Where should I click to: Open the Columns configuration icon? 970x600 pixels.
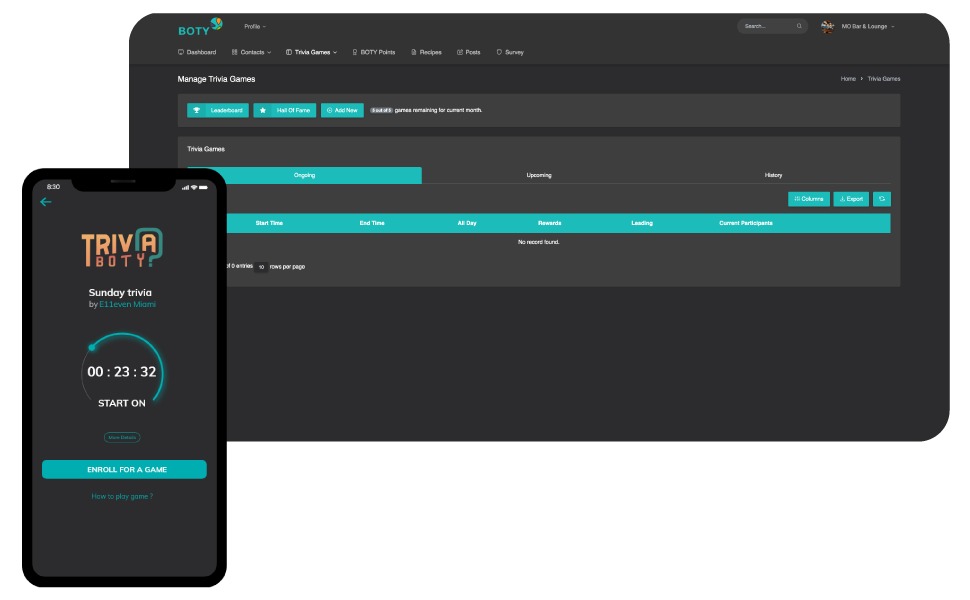click(x=798, y=199)
